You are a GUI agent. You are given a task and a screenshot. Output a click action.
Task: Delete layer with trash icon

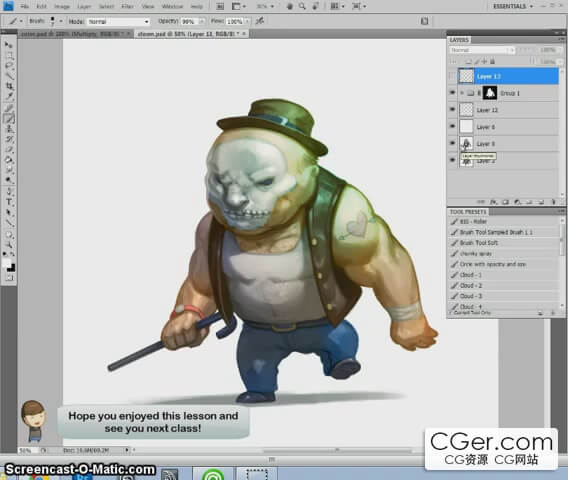click(553, 202)
